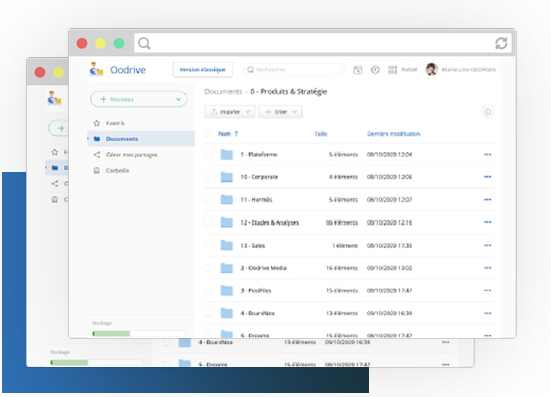Reload the page with the refresh icon
The width and height of the screenshot is (551, 397).
pyautogui.click(x=501, y=44)
